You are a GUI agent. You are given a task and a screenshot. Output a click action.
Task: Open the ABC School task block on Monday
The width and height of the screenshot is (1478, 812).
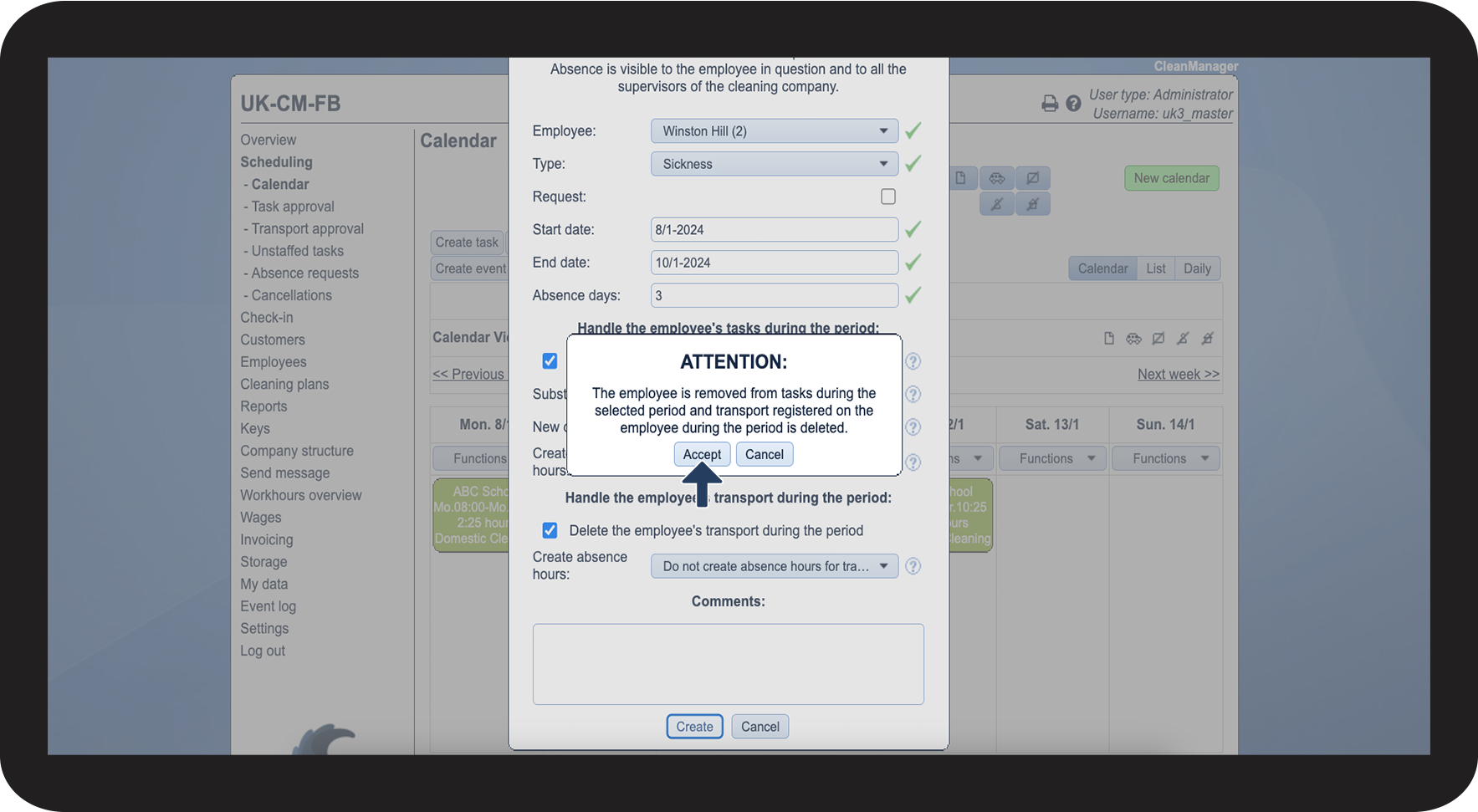pyautogui.click(x=471, y=515)
